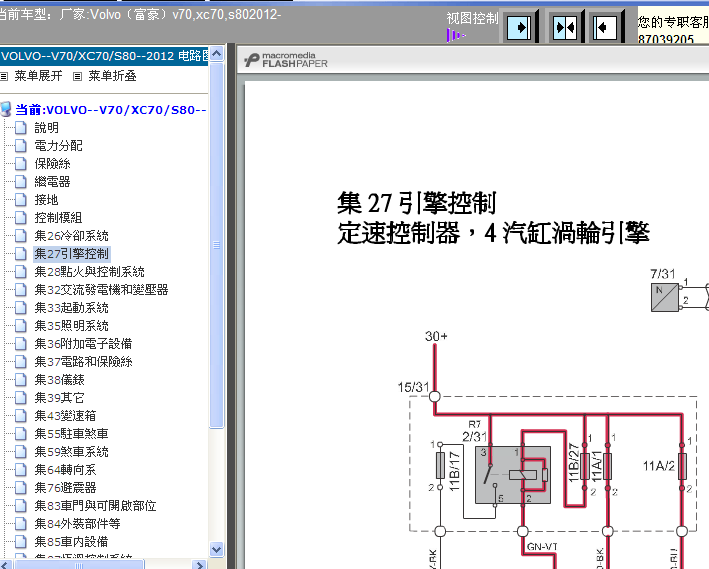Open 集26冷卻系統 in the tree
Image resolution: width=709 pixels, height=569 pixels.
[71, 236]
